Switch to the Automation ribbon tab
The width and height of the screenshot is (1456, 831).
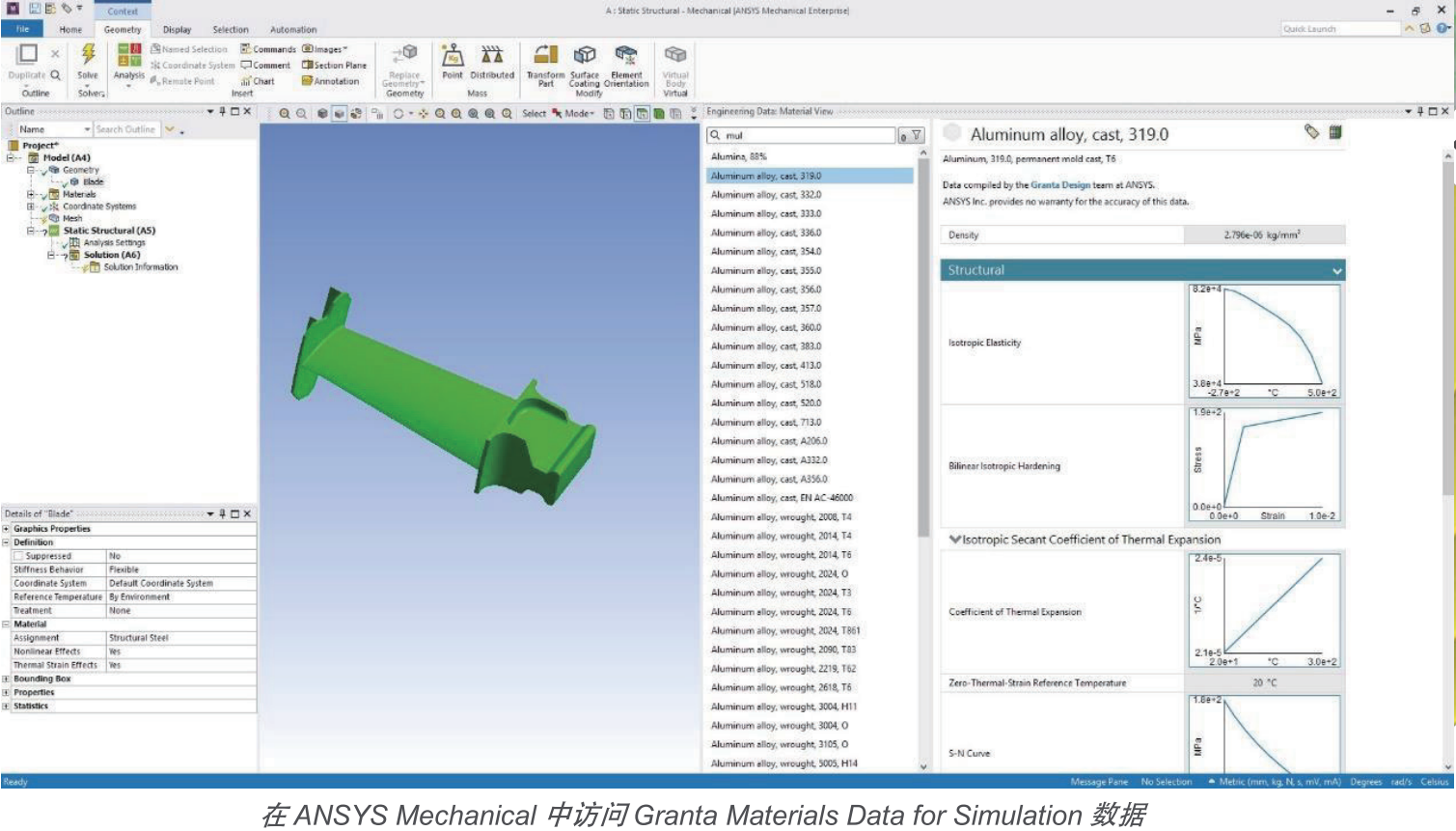pyautogui.click(x=293, y=30)
